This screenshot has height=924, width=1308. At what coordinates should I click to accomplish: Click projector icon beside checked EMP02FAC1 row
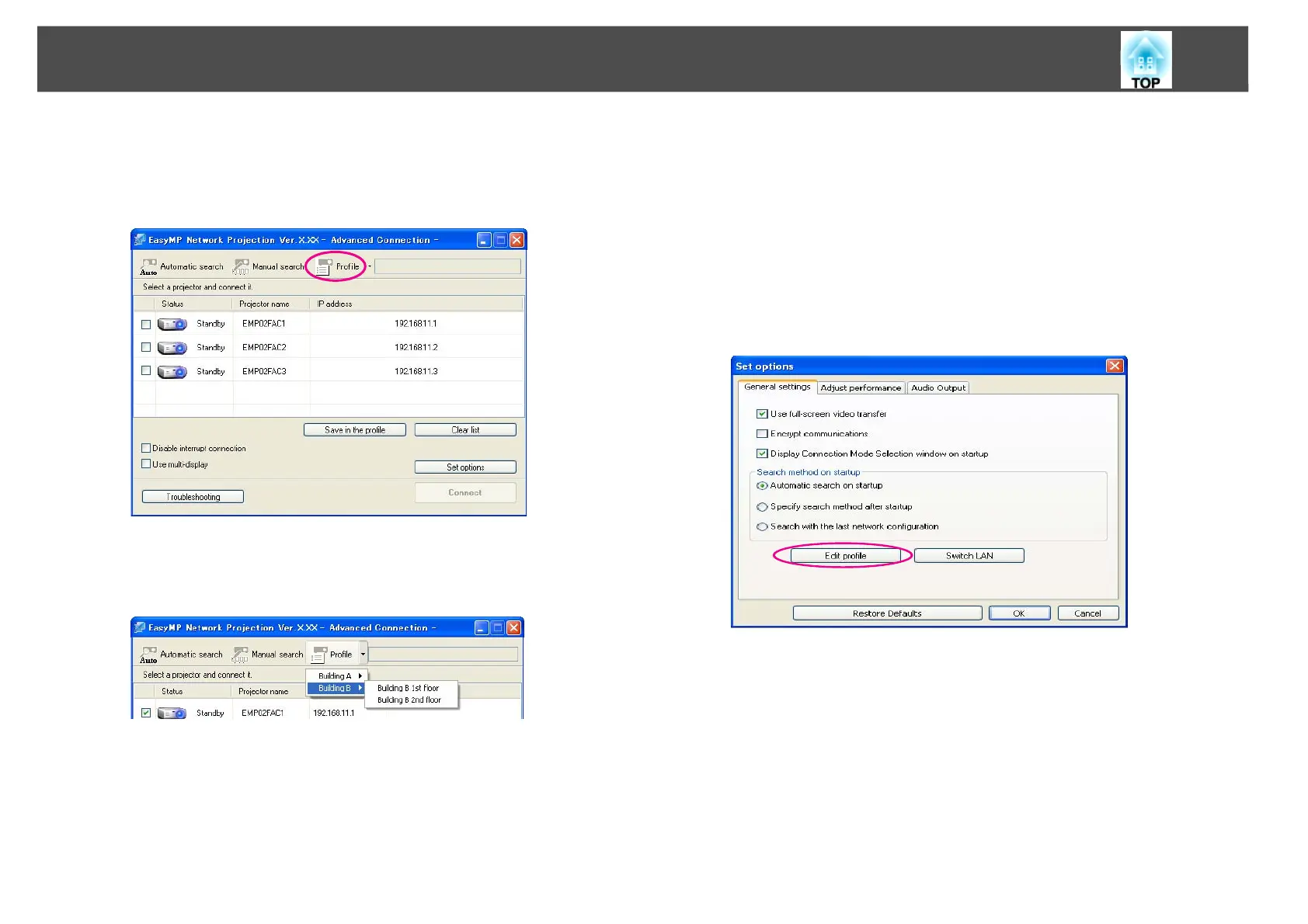172,713
